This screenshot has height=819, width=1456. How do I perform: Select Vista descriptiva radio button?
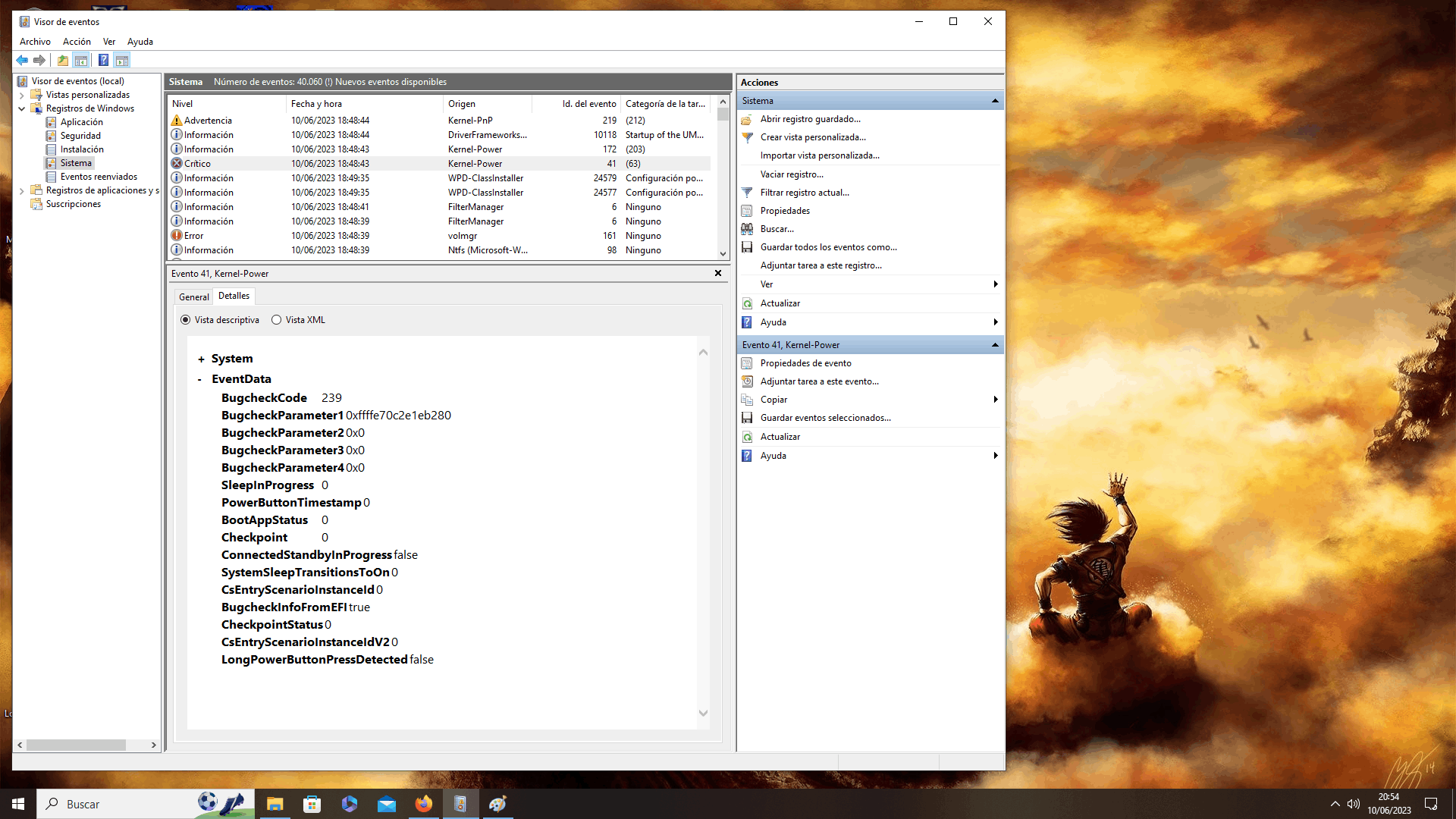186,321
